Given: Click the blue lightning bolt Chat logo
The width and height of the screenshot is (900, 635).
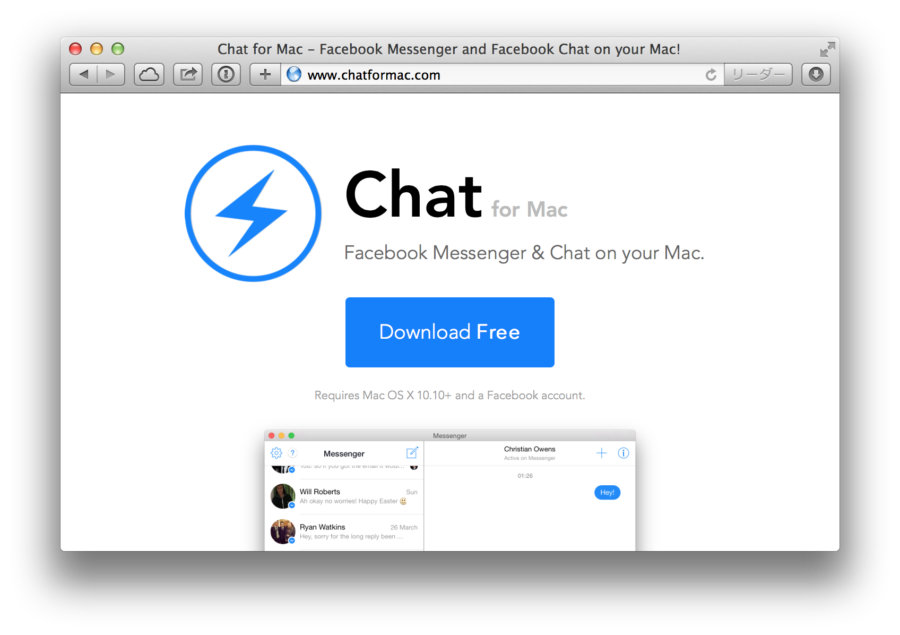Looking at the screenshot, I should point(253,213).
